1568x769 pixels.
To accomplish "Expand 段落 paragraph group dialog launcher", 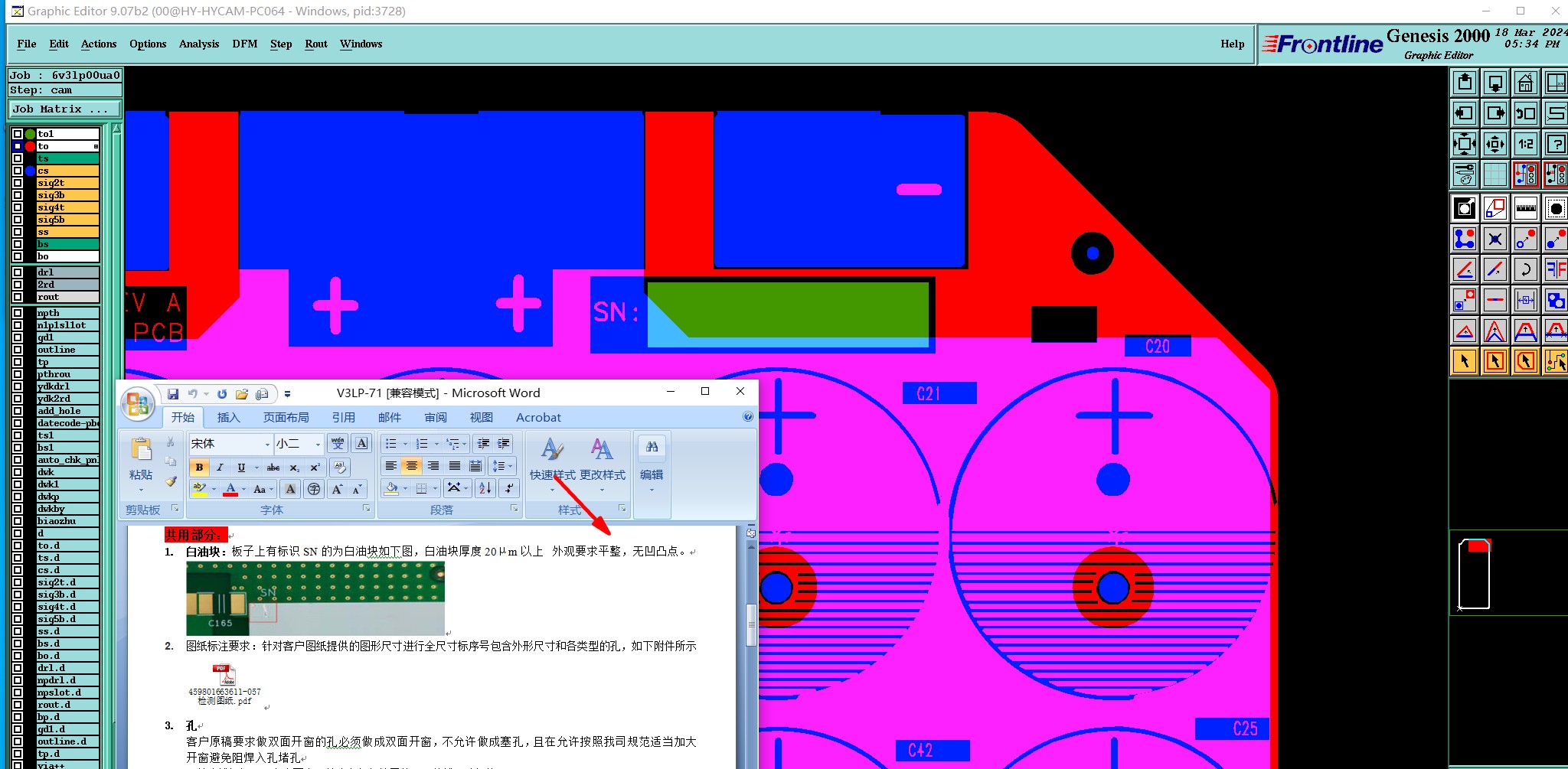I will pos(514,509).
